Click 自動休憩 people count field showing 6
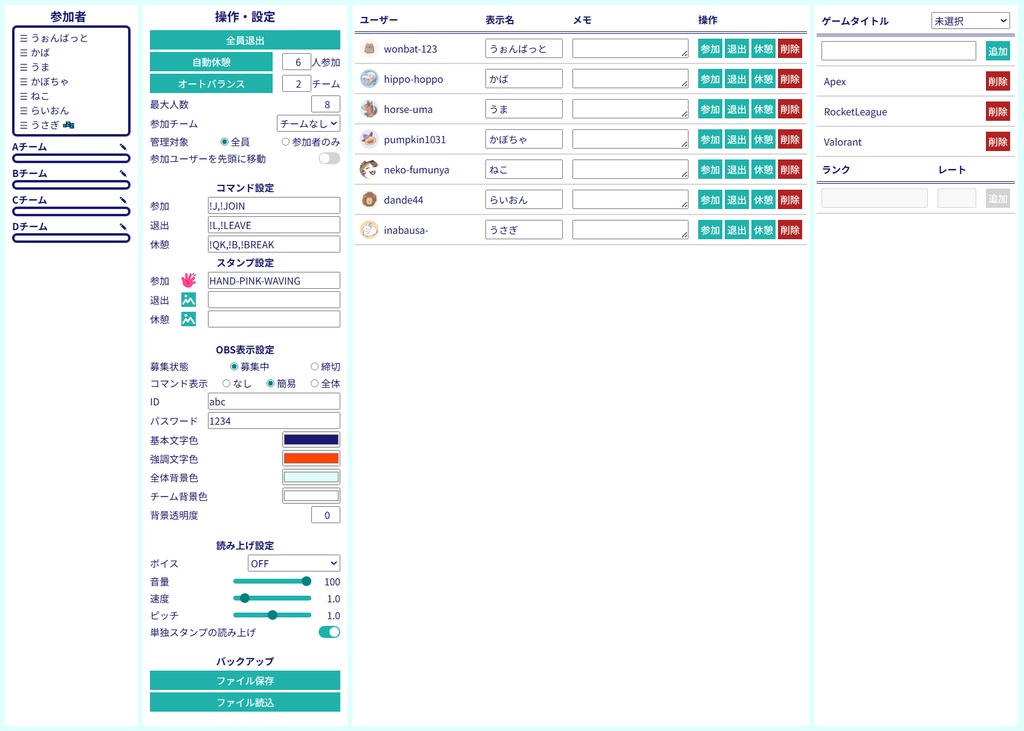Image resolution: width=1024 pixels, height=731 pixels. [296, 62]
